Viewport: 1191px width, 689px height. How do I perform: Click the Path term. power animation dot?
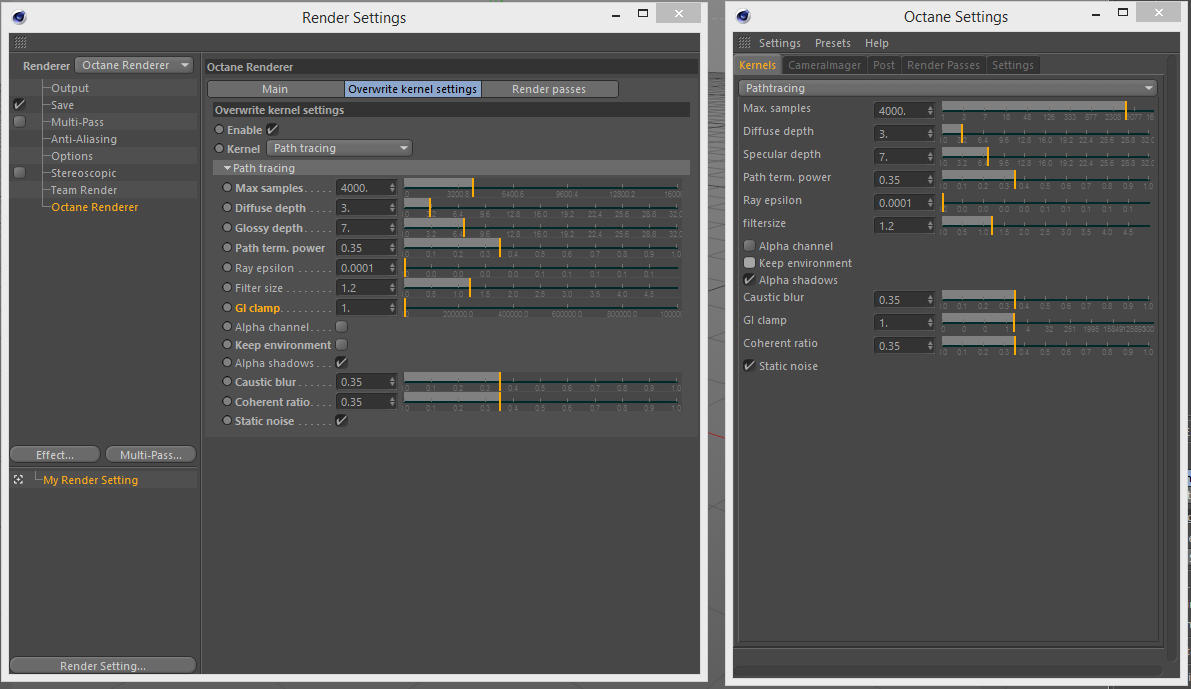[x=226, y=248]
